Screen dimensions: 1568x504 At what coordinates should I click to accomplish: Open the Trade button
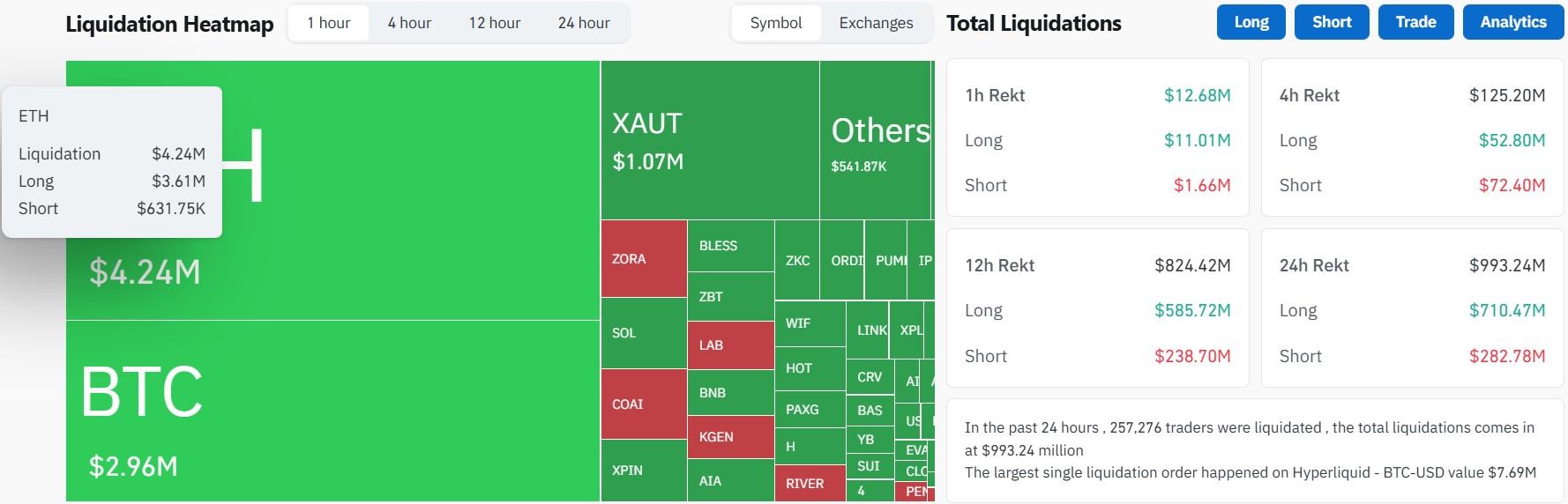1415,22
